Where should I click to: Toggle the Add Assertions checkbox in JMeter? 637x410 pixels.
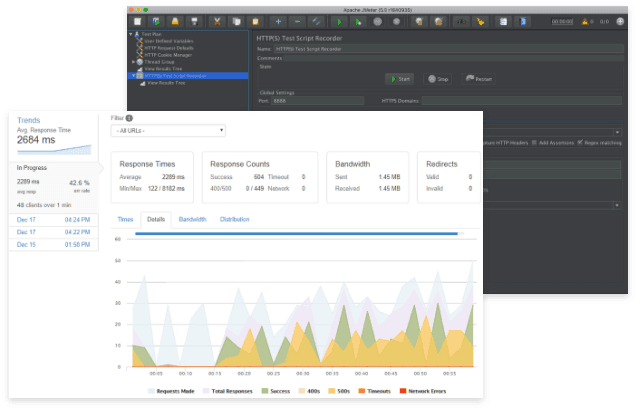(x=534, y=143)
